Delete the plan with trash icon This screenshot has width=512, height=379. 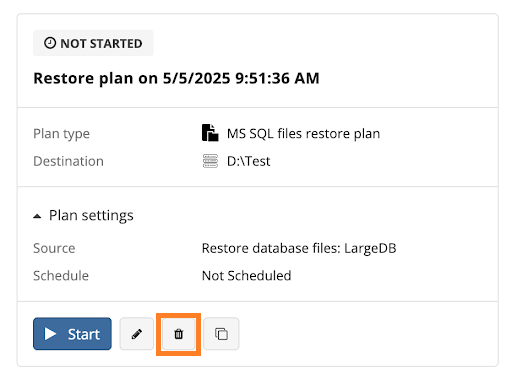(x=179, y=334)
